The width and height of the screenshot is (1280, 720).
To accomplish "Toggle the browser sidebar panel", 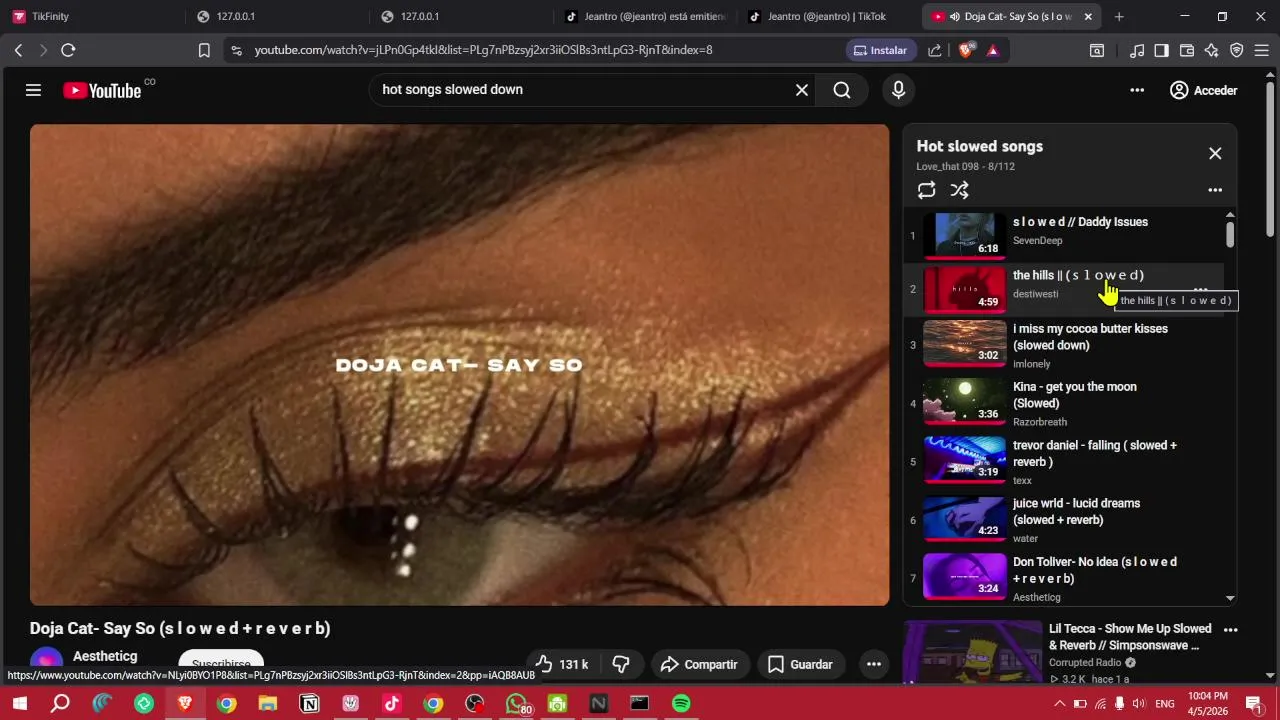I will click(1161, 50).
